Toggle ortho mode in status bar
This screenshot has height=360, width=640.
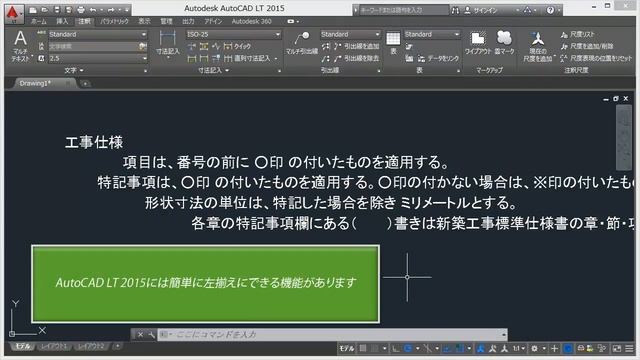(x=396, y=348)
